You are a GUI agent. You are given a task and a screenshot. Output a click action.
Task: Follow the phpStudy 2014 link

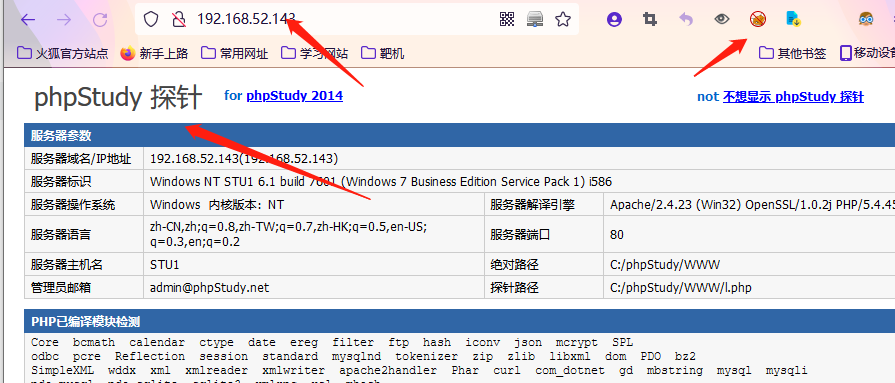295,95
